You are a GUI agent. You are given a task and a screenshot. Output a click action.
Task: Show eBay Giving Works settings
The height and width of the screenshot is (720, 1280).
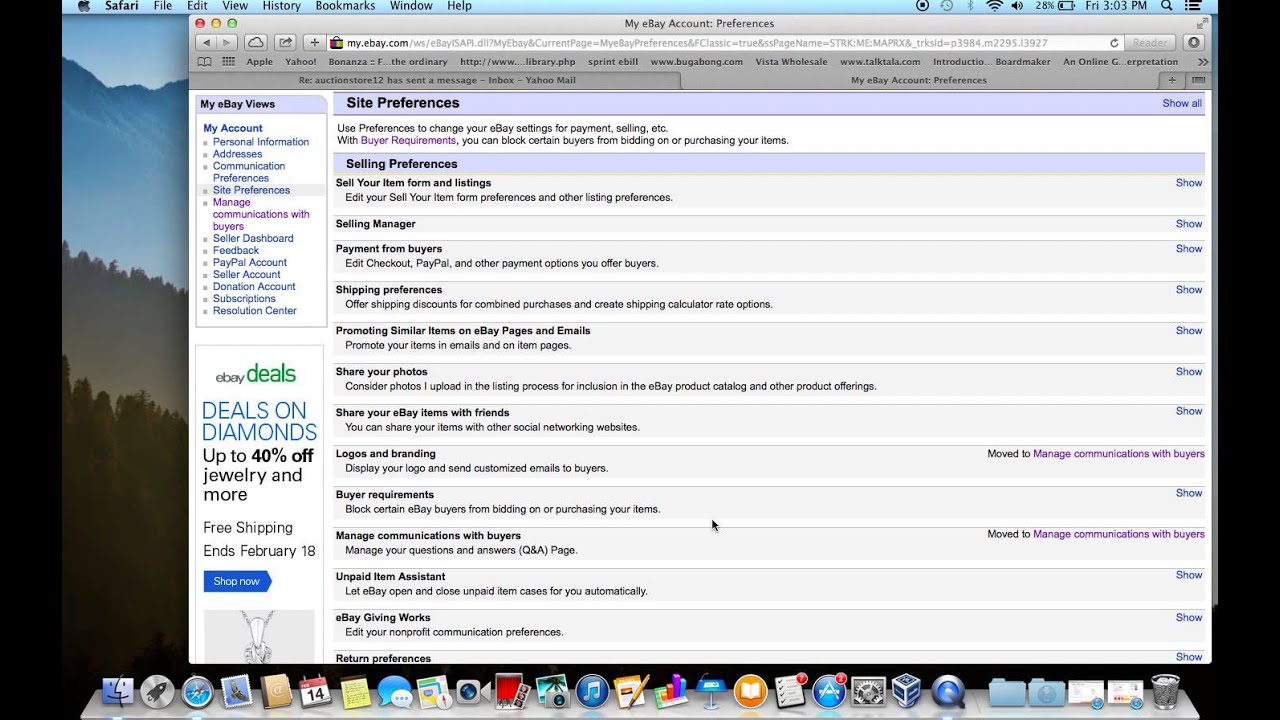[1189, 618]
